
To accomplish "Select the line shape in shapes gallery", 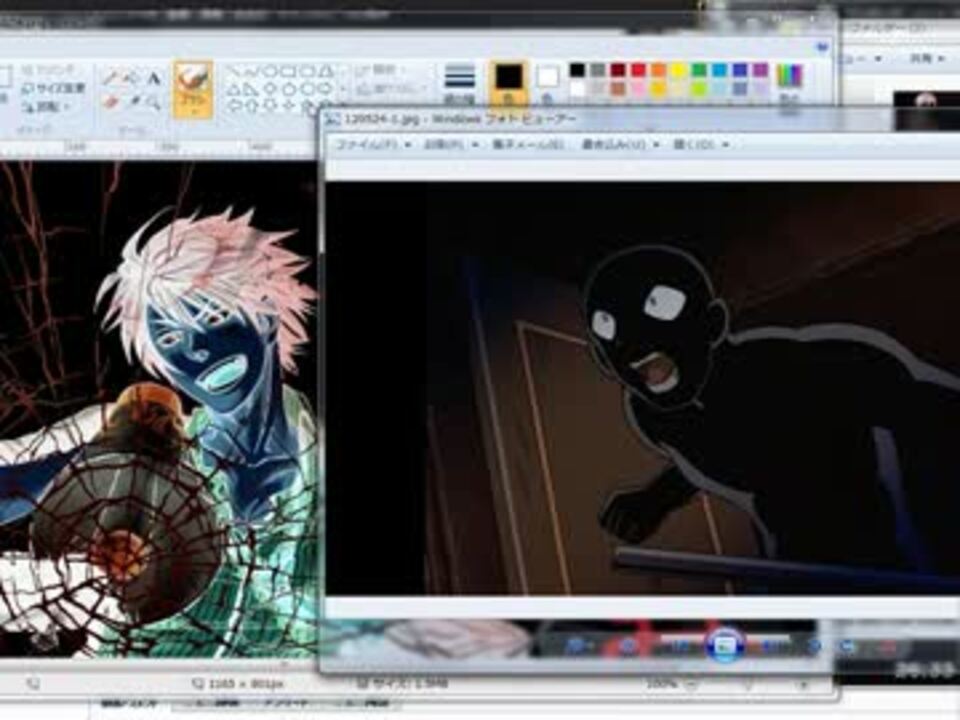I will coord(234,72).
